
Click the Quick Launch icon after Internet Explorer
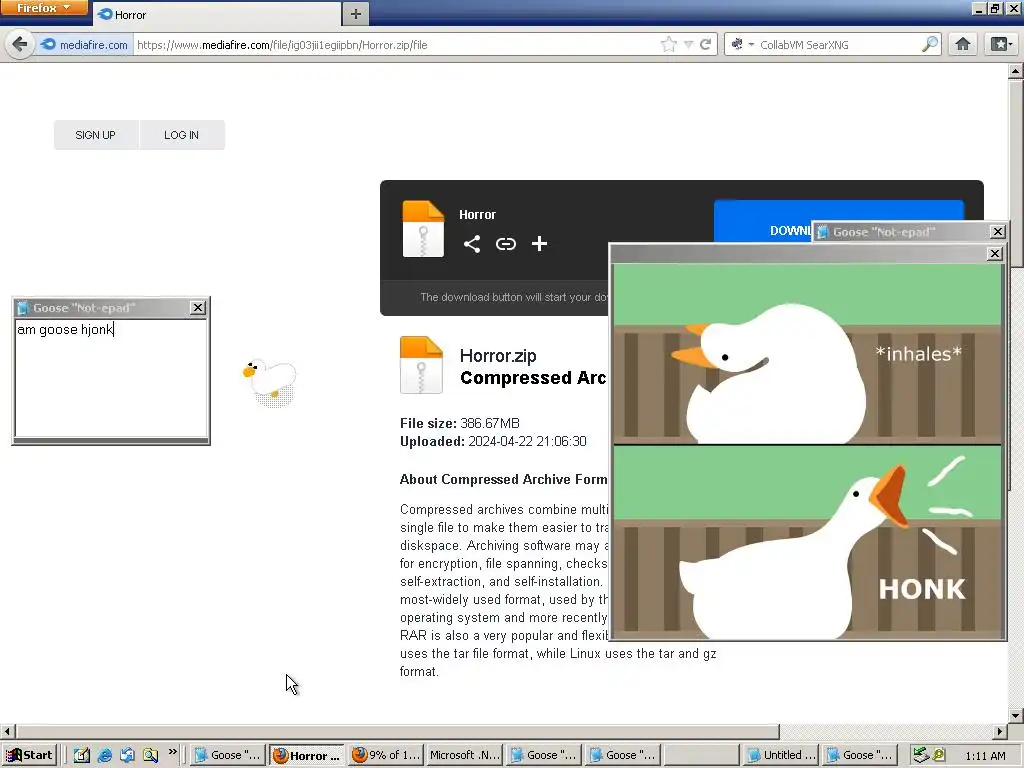pos(127,755)
